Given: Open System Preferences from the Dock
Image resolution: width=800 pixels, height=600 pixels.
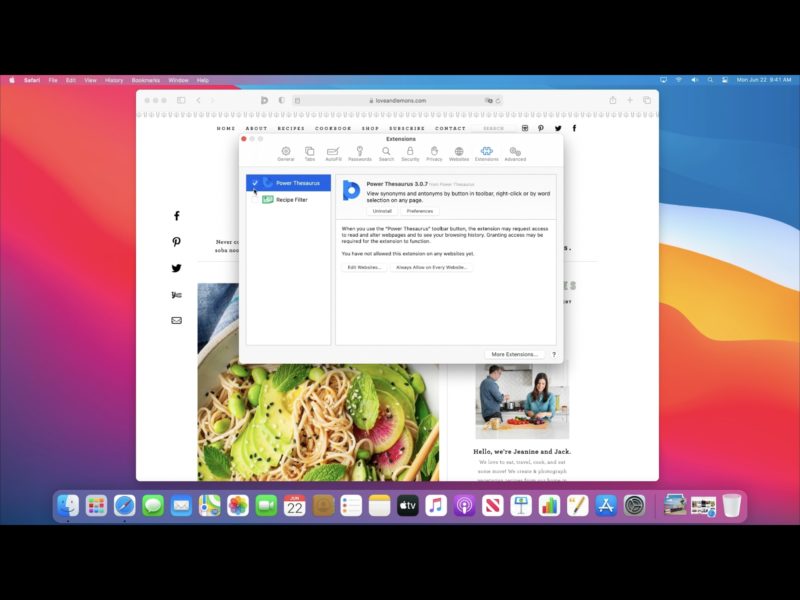Looking at the screenshot, I should coord(634,506).
